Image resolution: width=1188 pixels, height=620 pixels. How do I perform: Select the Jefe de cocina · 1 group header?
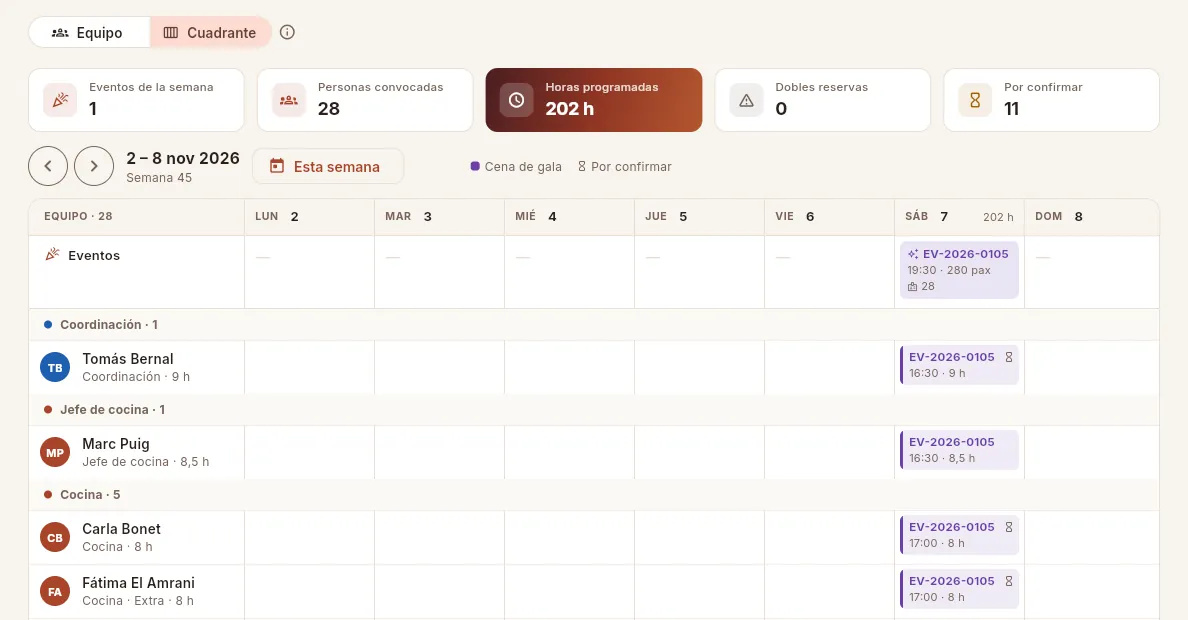594,409
